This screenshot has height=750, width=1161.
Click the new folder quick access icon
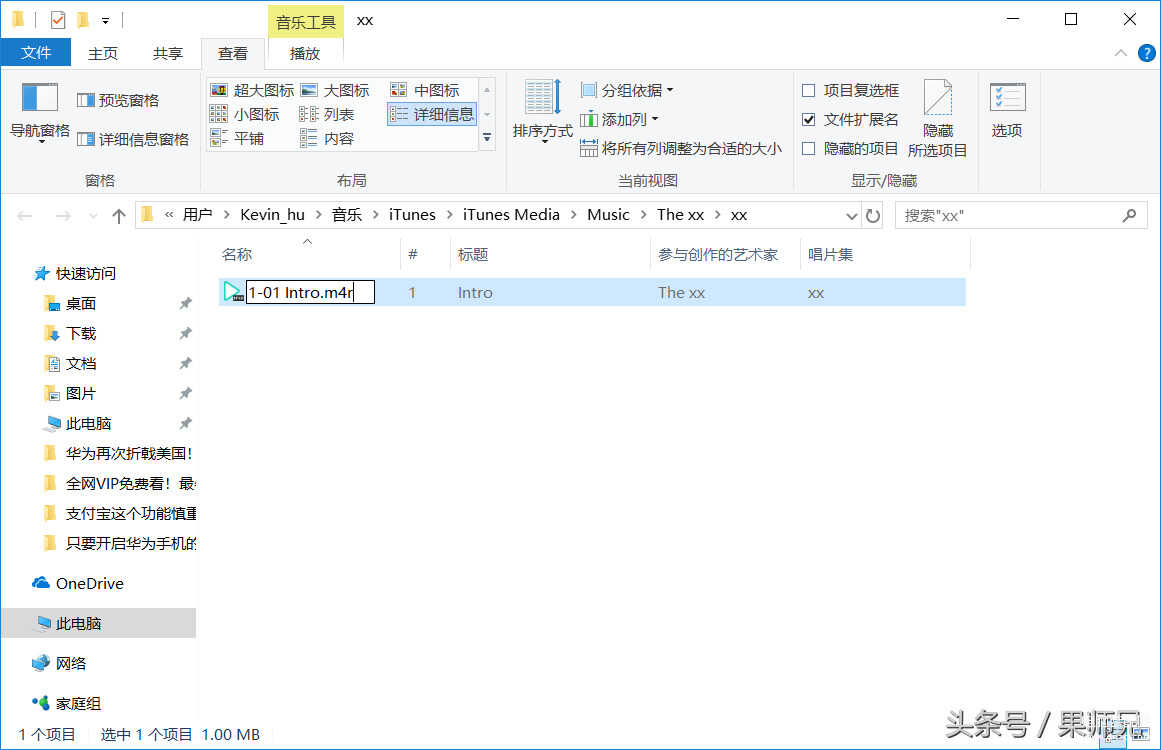[x=83, y=20]
